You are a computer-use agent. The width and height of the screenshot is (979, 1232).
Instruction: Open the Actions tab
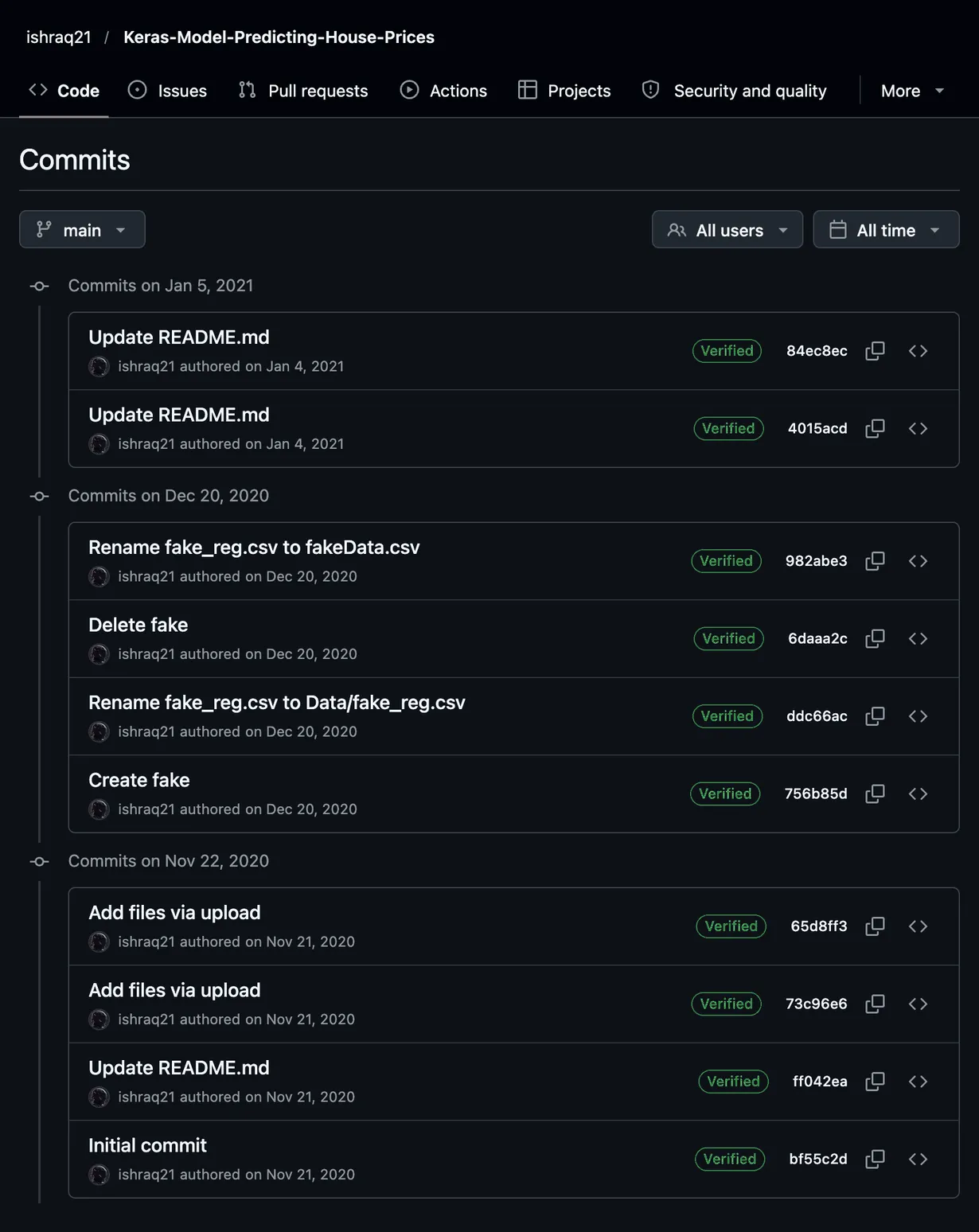coord(443,91)
